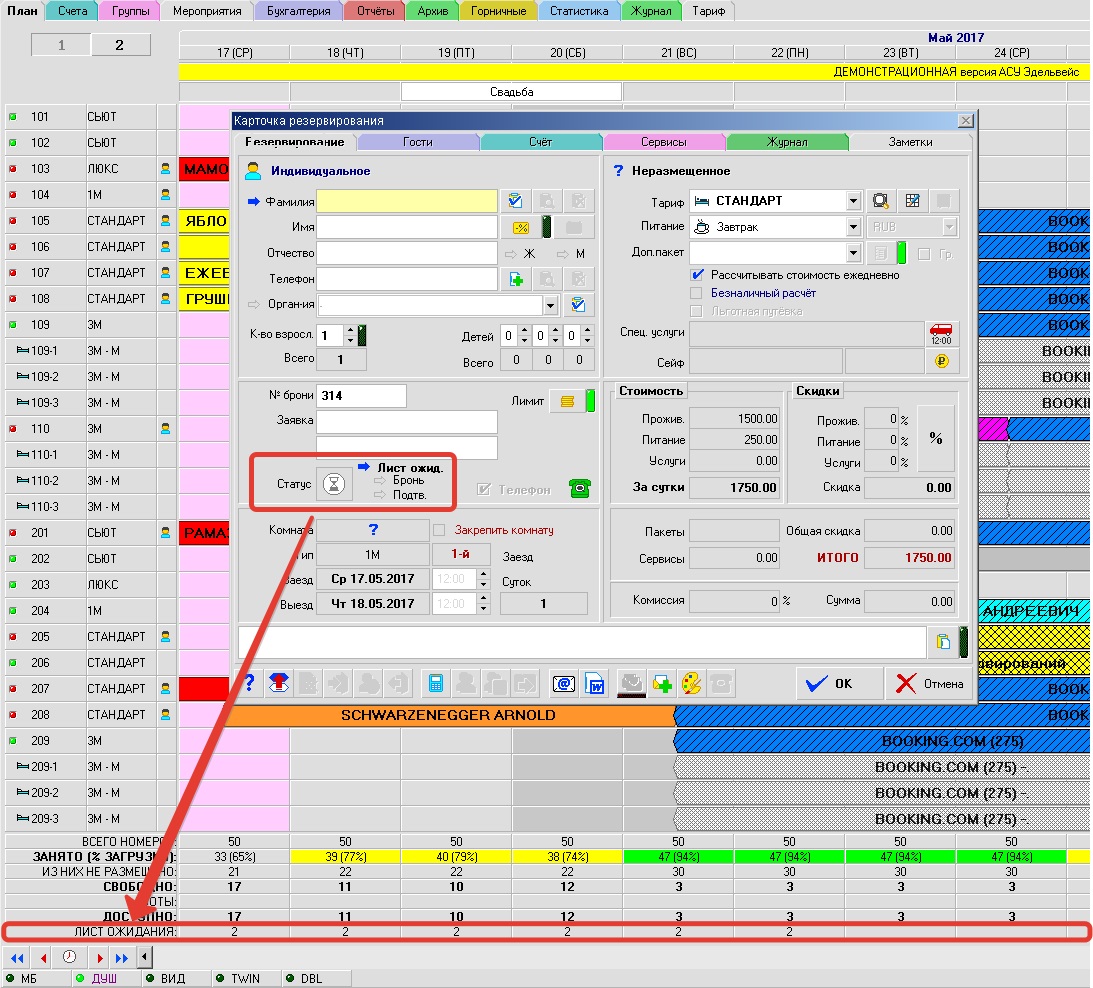The width and height of the screenshot is (1093, 988).
Task: Step back one day with red left arrow
Action: 44,958
